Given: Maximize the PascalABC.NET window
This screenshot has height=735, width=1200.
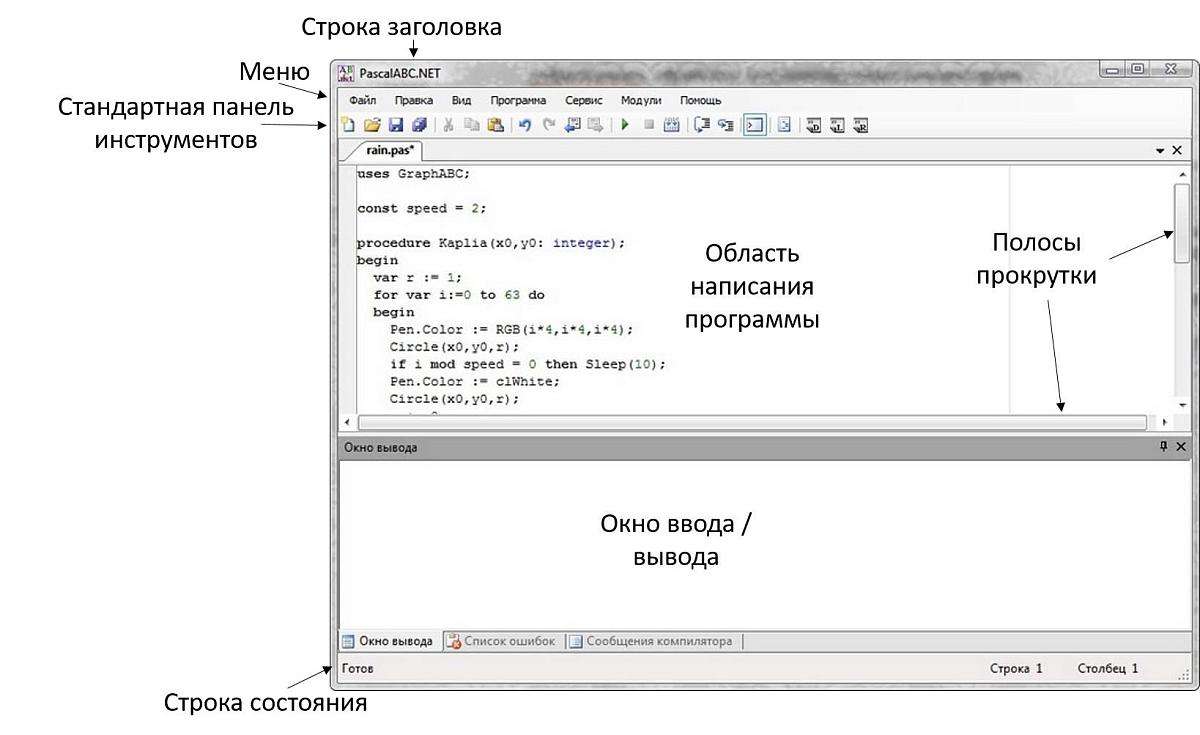Looking at the screenshot, I should click(1139, 69).
